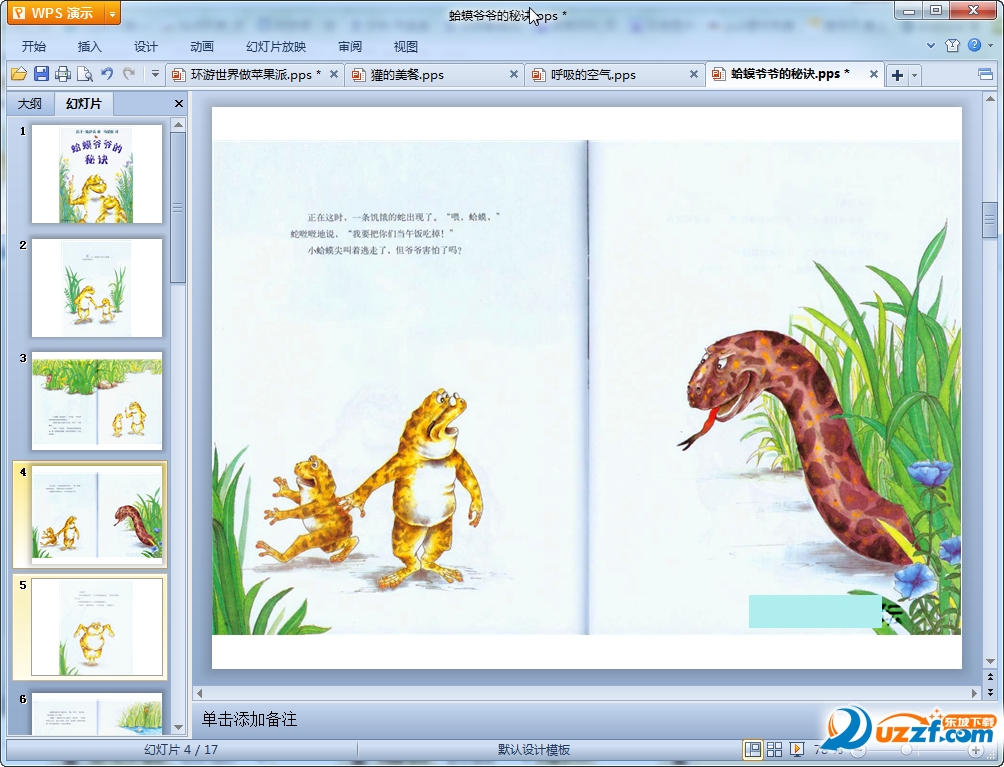
Task: Select slide 3 thumbnail
Action: pyautogui.click(x=97, y=401)
